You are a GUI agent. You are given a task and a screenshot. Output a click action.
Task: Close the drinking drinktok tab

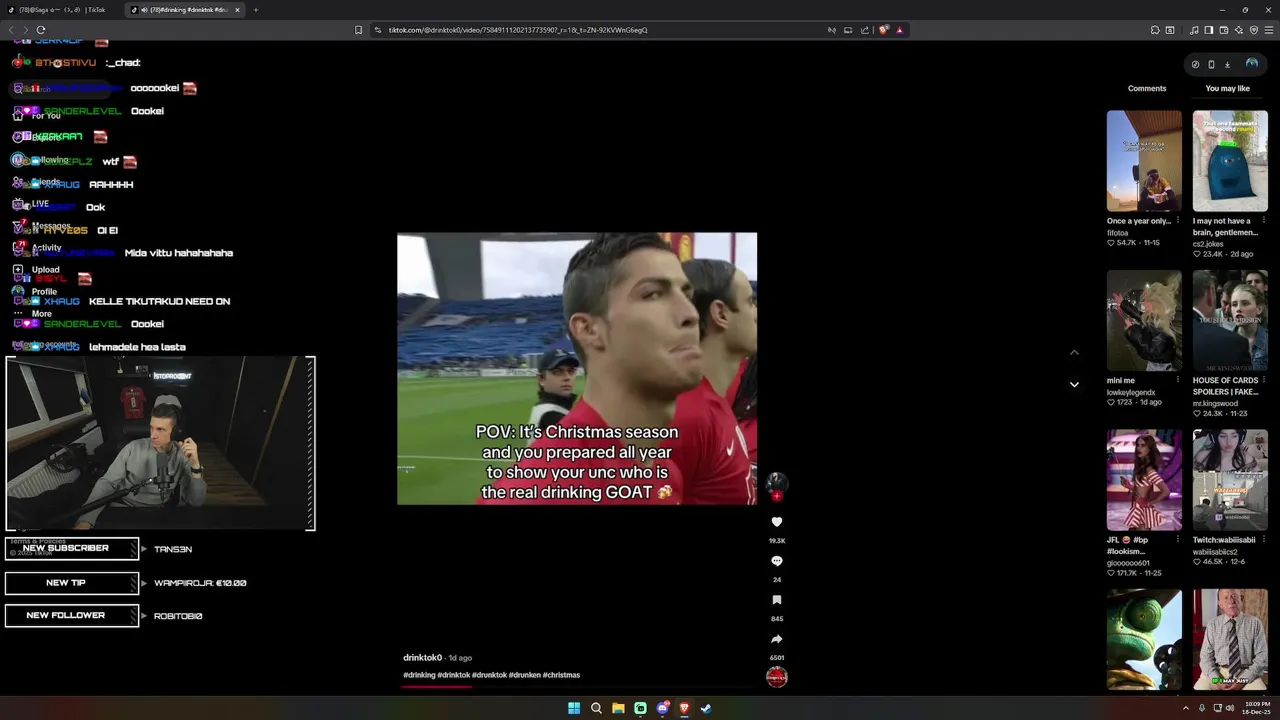[237, 10]
